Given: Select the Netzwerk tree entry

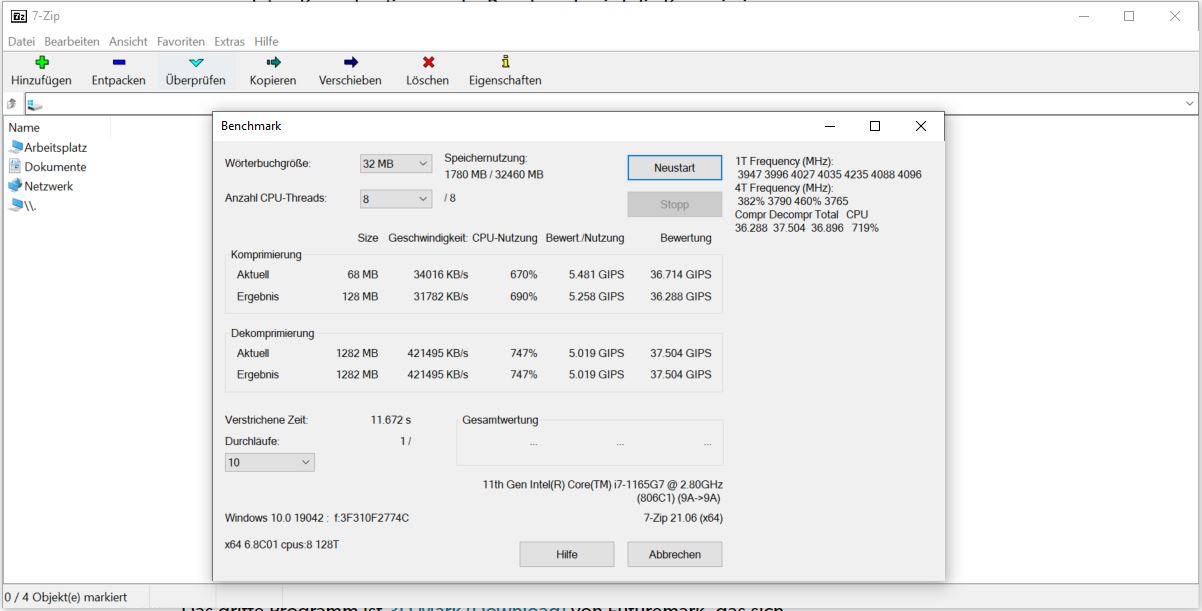Looking at the screenshot, I should pos(50,185).
